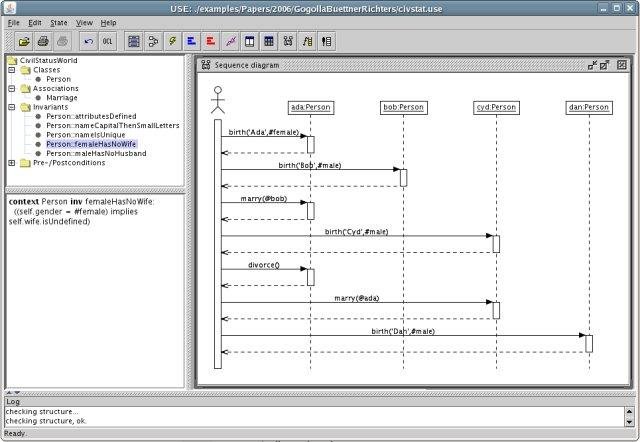The width and height of the screenshot is (640, 442).
Task: Select invariant Person::nameCapitalThenSmallLetters
Action: [x=113, y=125]
